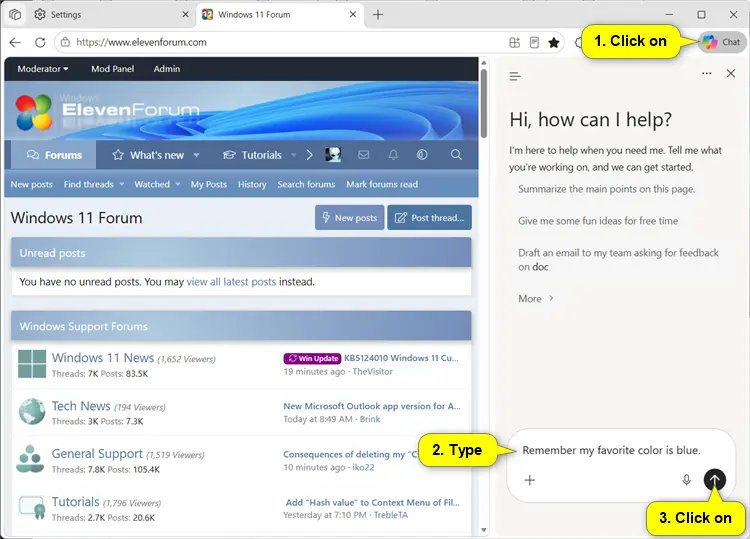The image size is (750, 539).
Task: Expand More suggestions in Copilot pane
Action: (536, 298)
